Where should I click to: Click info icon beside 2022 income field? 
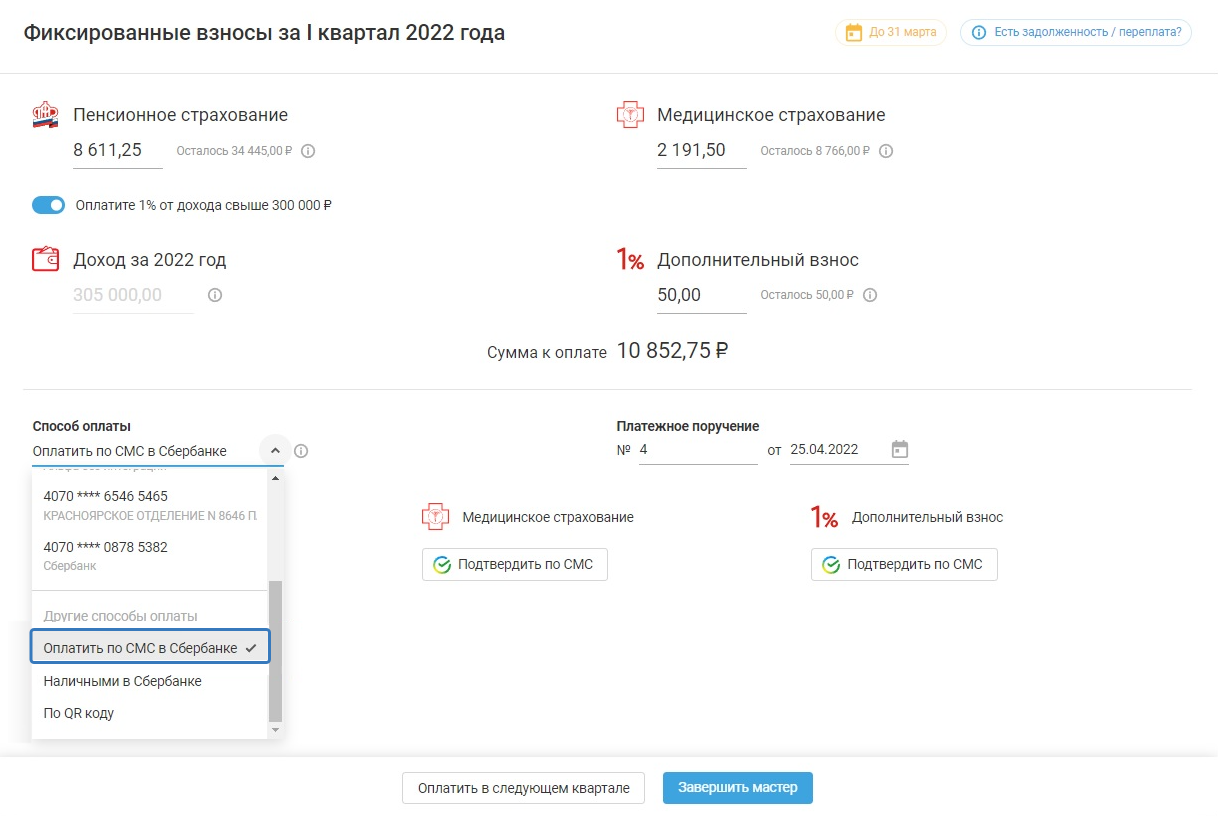tap(215, 296)
